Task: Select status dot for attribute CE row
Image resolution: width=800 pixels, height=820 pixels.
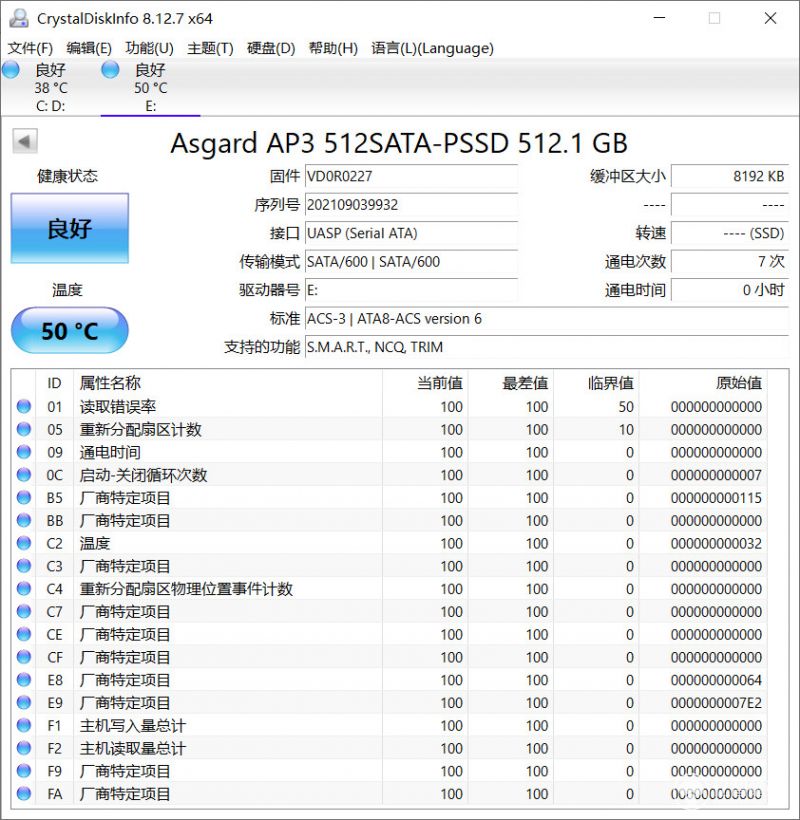Action: 24,634
